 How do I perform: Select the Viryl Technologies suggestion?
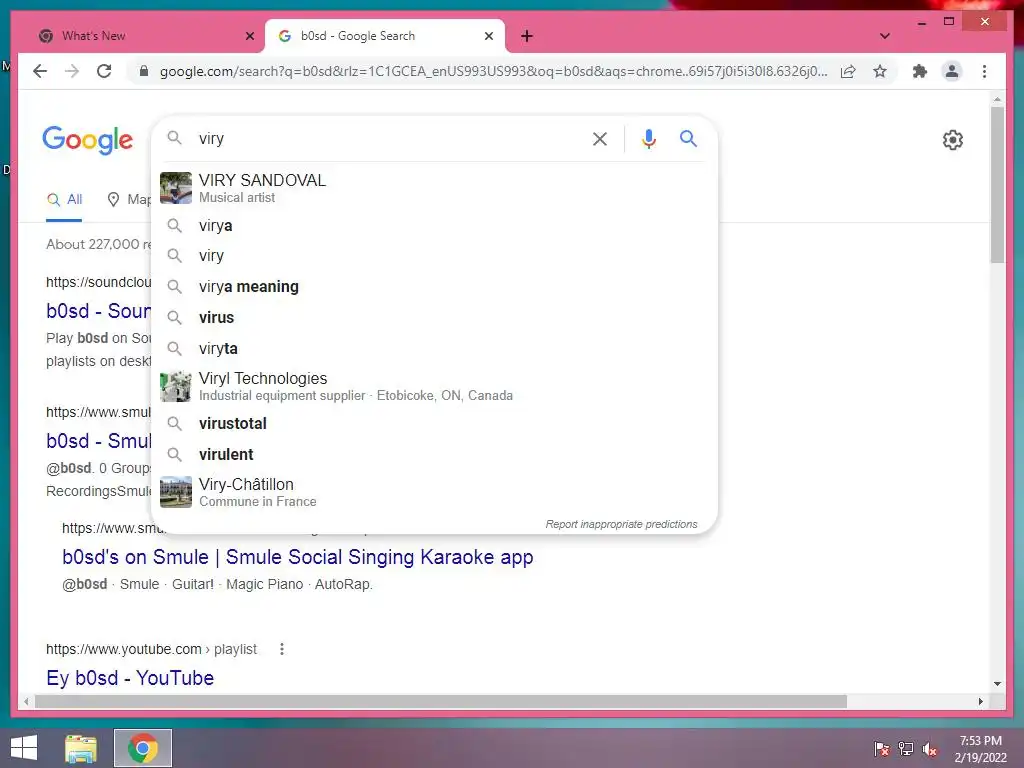click(434, 386)
